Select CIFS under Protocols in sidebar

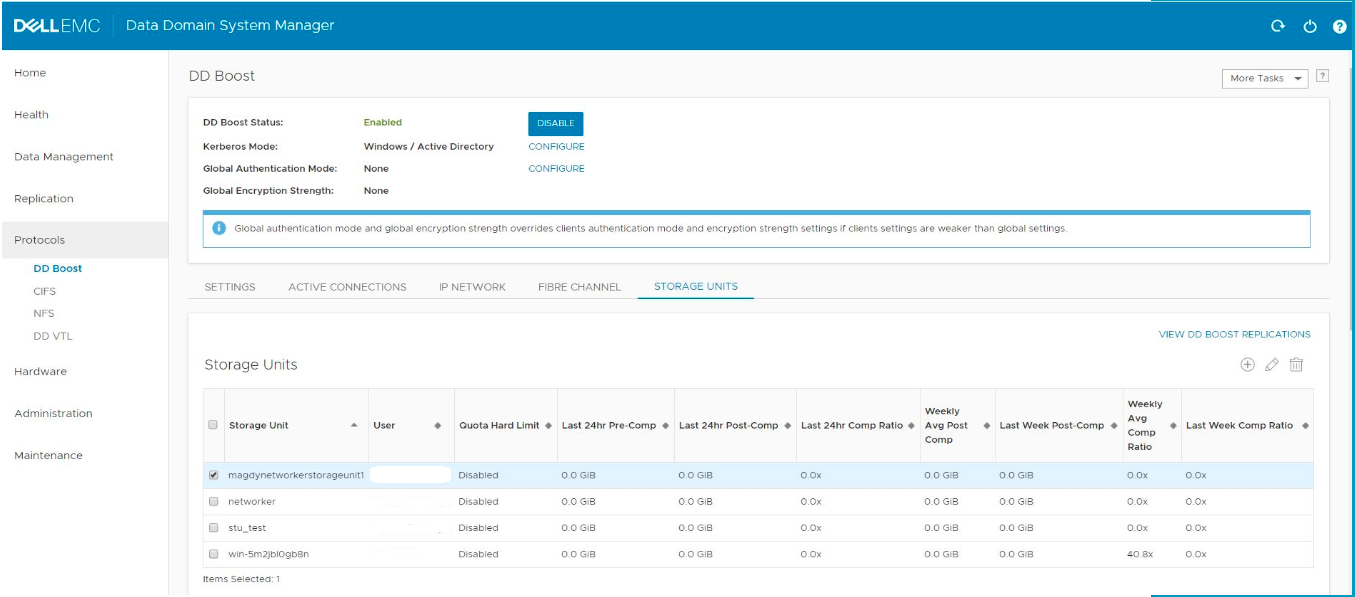click(x=45, y=291)
